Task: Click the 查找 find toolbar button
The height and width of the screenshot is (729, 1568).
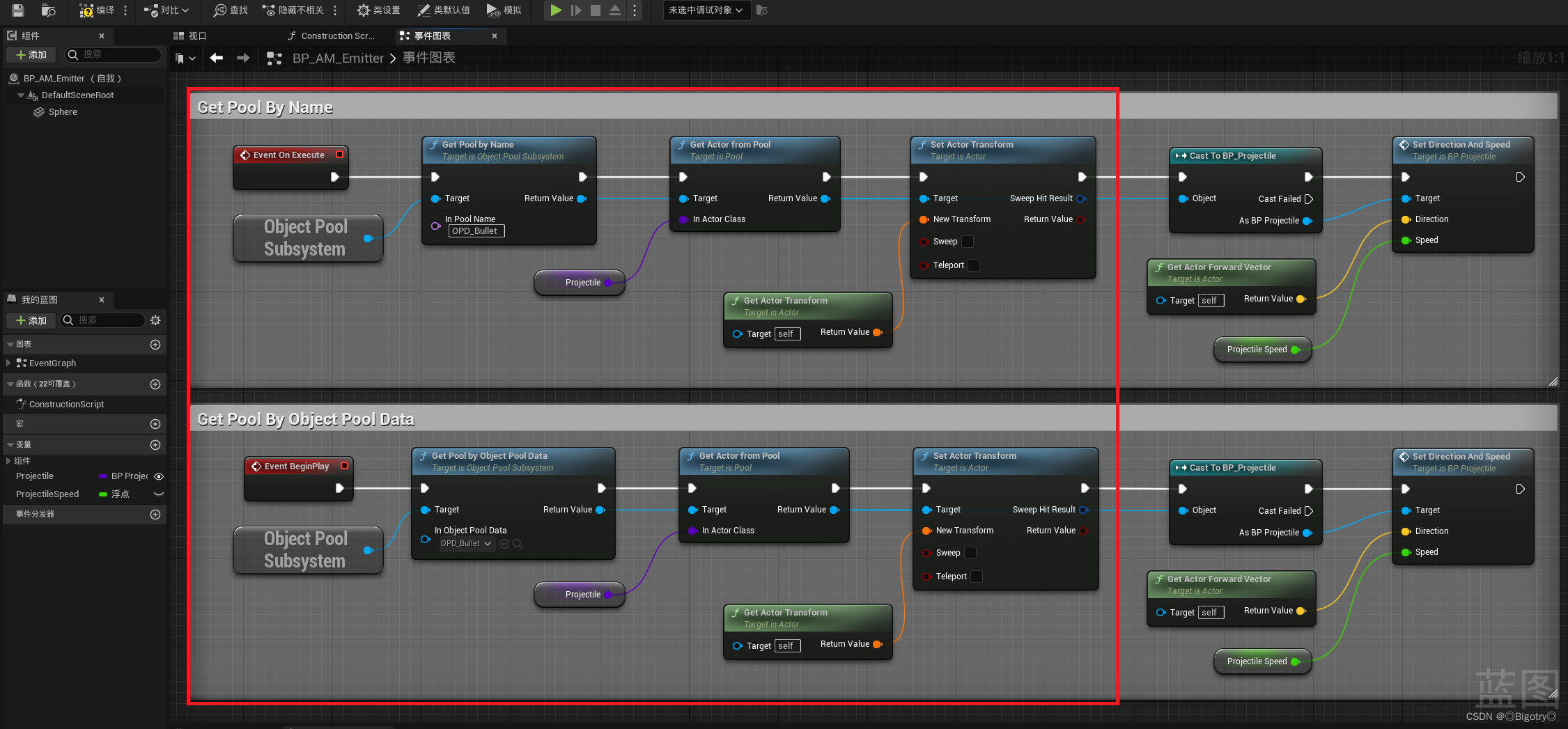Action: coord(231,10)
